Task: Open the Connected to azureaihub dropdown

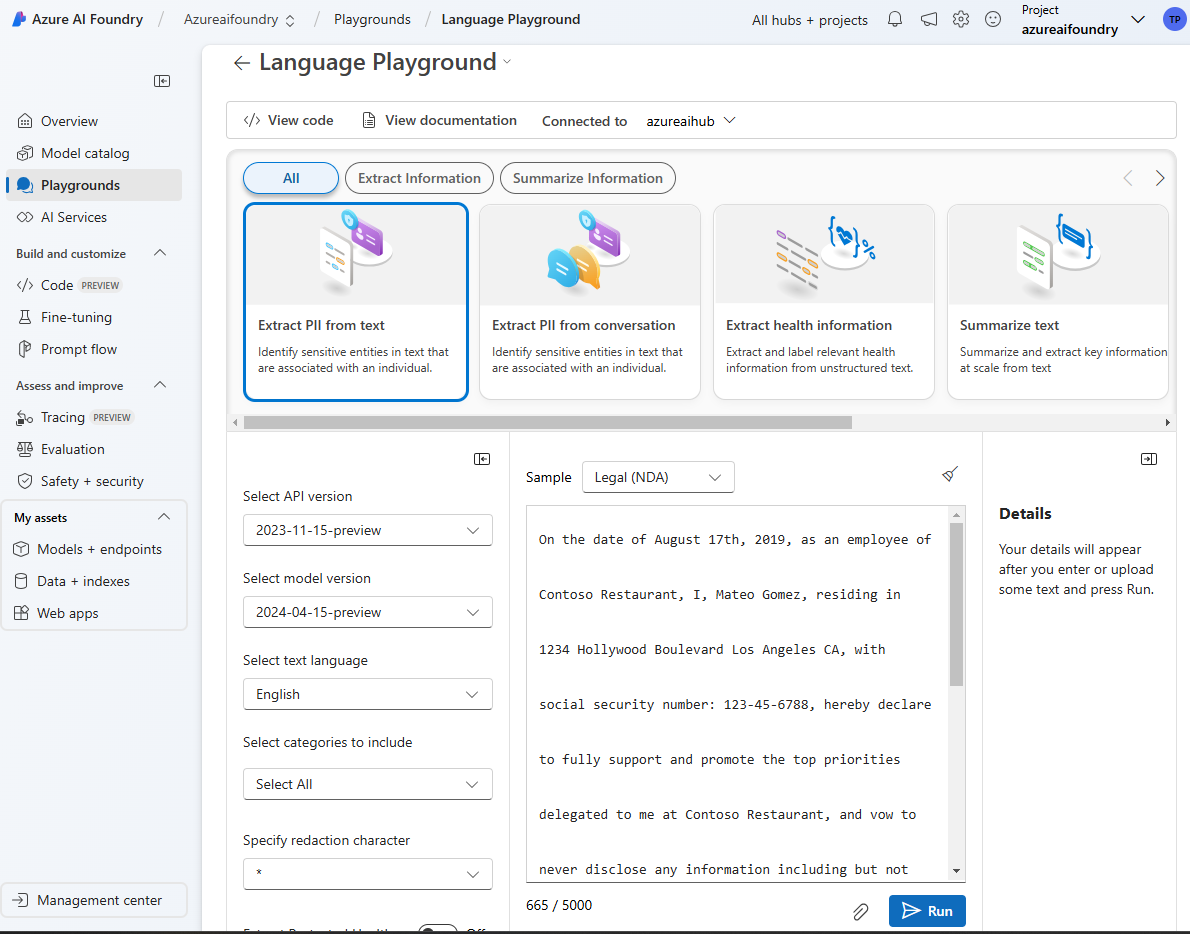Action: coord(691,121)
